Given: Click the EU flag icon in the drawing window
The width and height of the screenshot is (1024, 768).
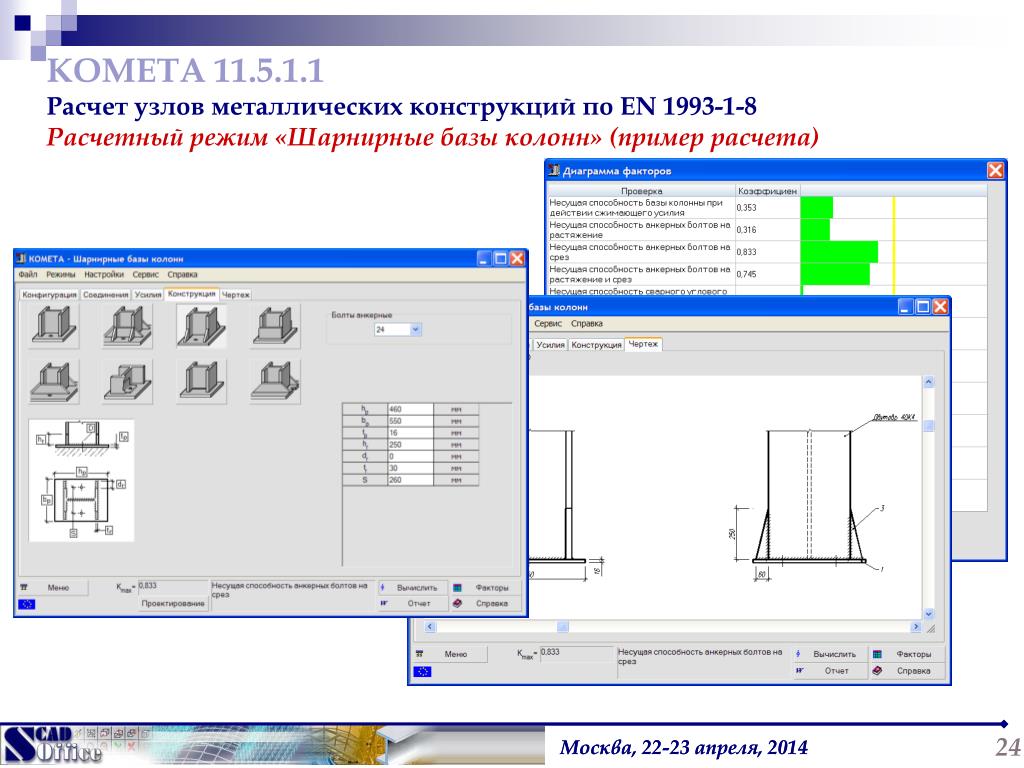Looking at the screenshot, I should (423, 671).
